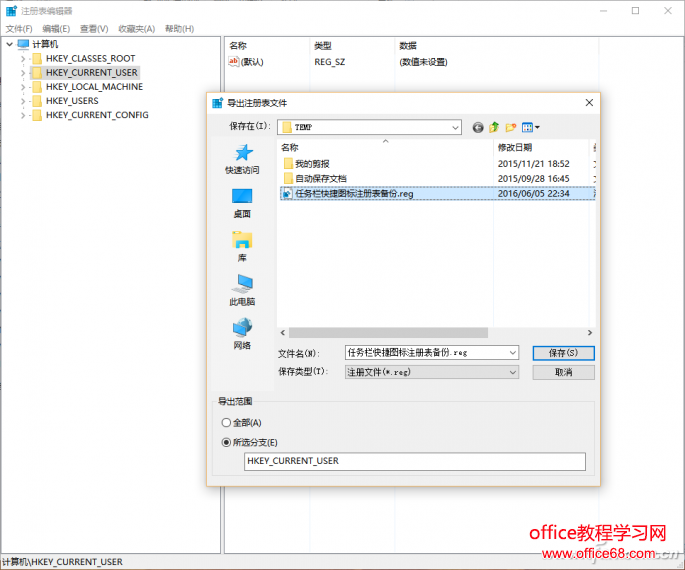Select HKEY_CURRENT_CONFIG in the registry tree
The width and height of the screenshot is (685, 570).
(x=97, y=115)
